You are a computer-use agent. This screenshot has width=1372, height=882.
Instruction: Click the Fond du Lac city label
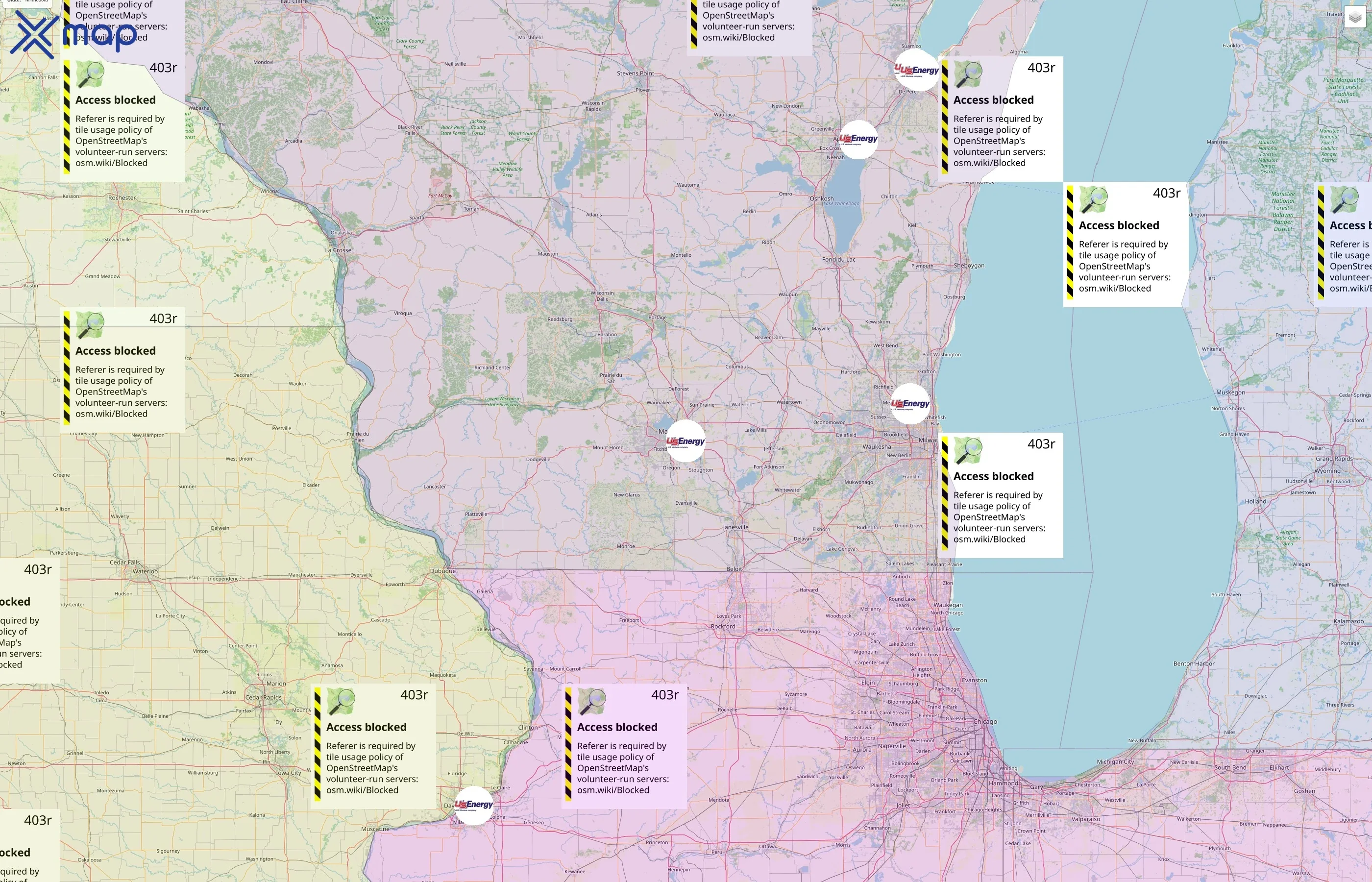[x=839, y=259]
